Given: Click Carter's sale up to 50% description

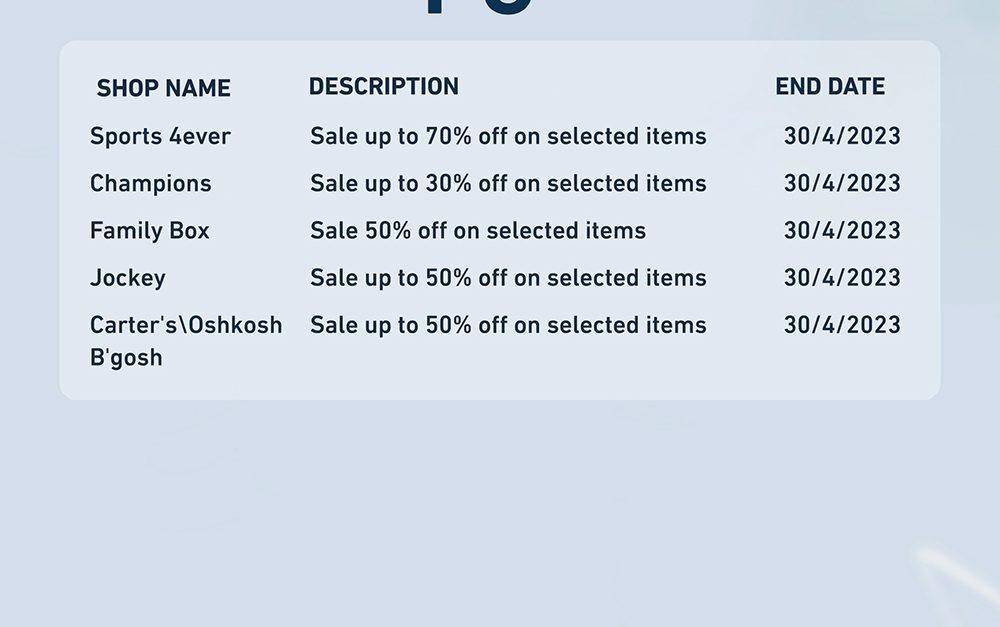Looking at the screenshot, I should click(x=508, y=325).
